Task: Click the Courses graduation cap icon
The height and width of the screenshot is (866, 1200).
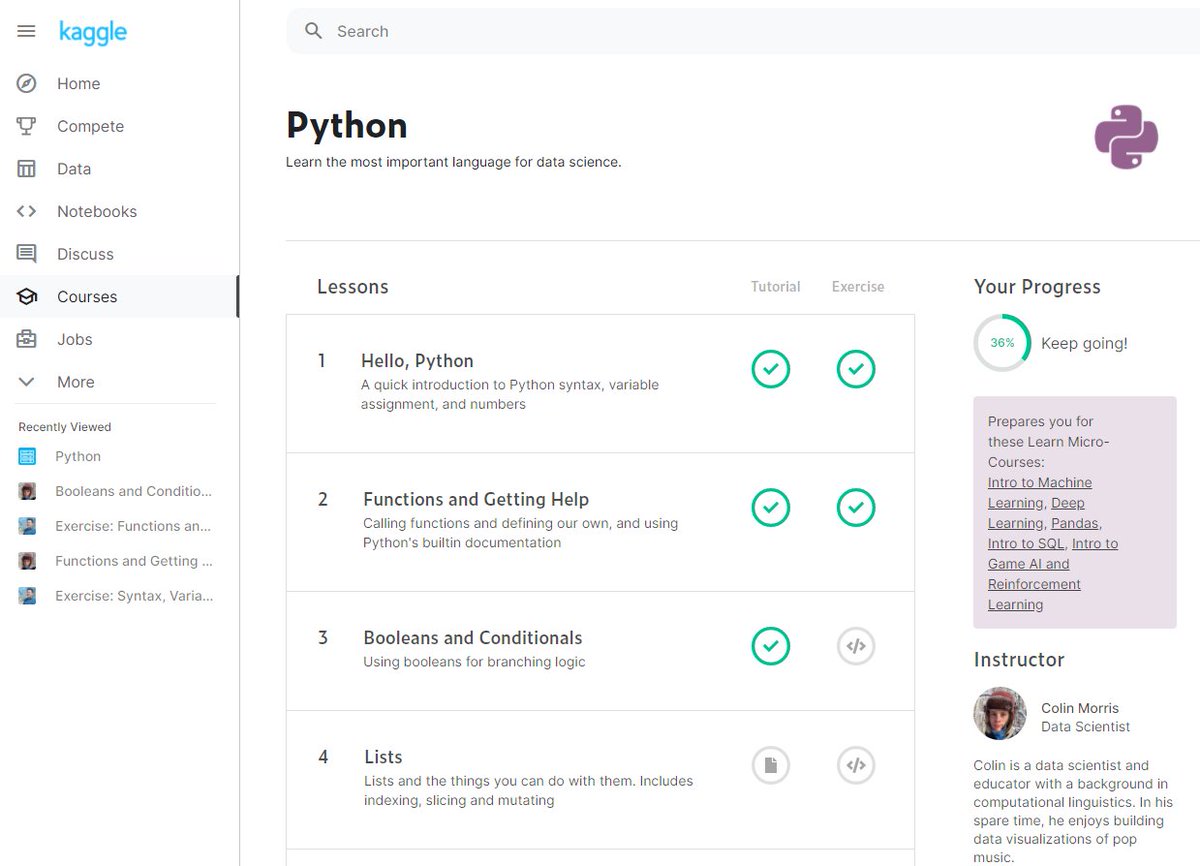Action: [27, 297]
